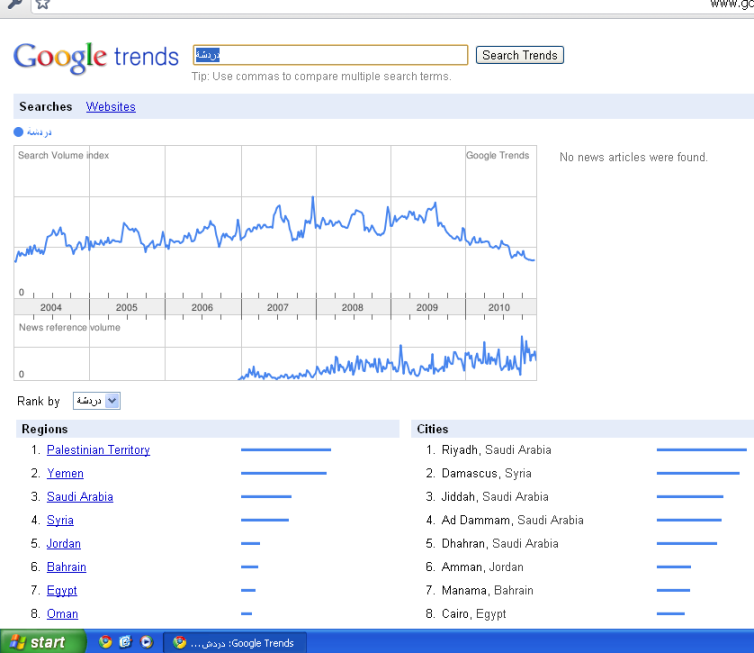
Task: Click the blue legend dot for search term
Action: pyautogui.click(x=18, y=132)
